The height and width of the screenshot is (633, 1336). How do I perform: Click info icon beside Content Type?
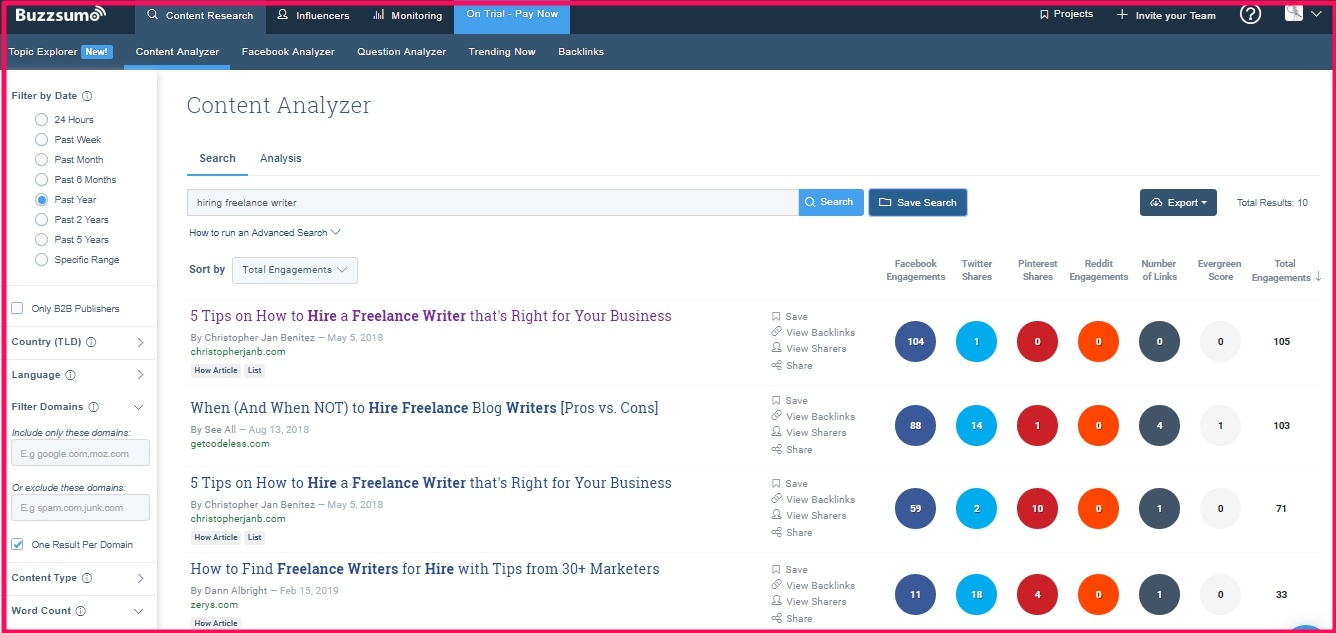pyautogui.click(x=87, y=578)
